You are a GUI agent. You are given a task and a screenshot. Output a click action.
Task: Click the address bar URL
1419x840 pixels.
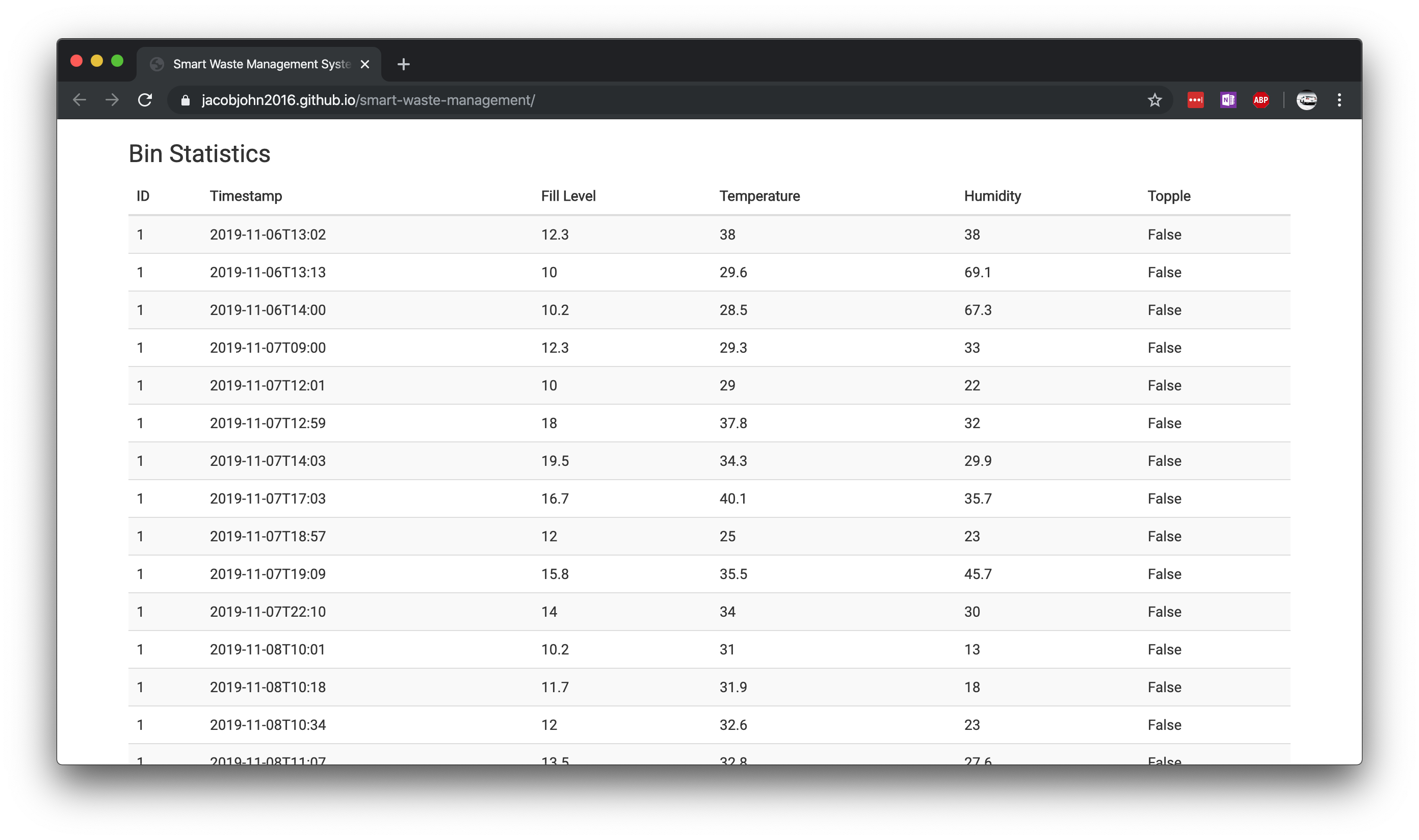(x=368, y=100)
